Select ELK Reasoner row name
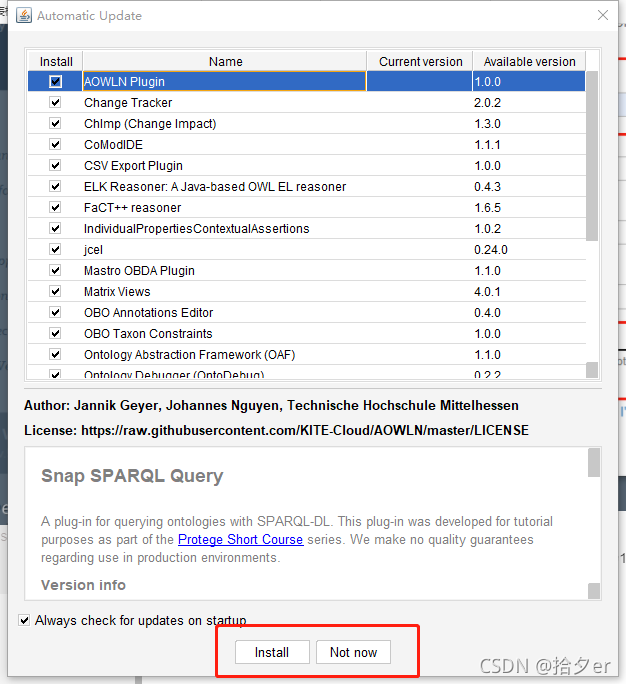This screenshot has width=626, height=684. (215, 187)
